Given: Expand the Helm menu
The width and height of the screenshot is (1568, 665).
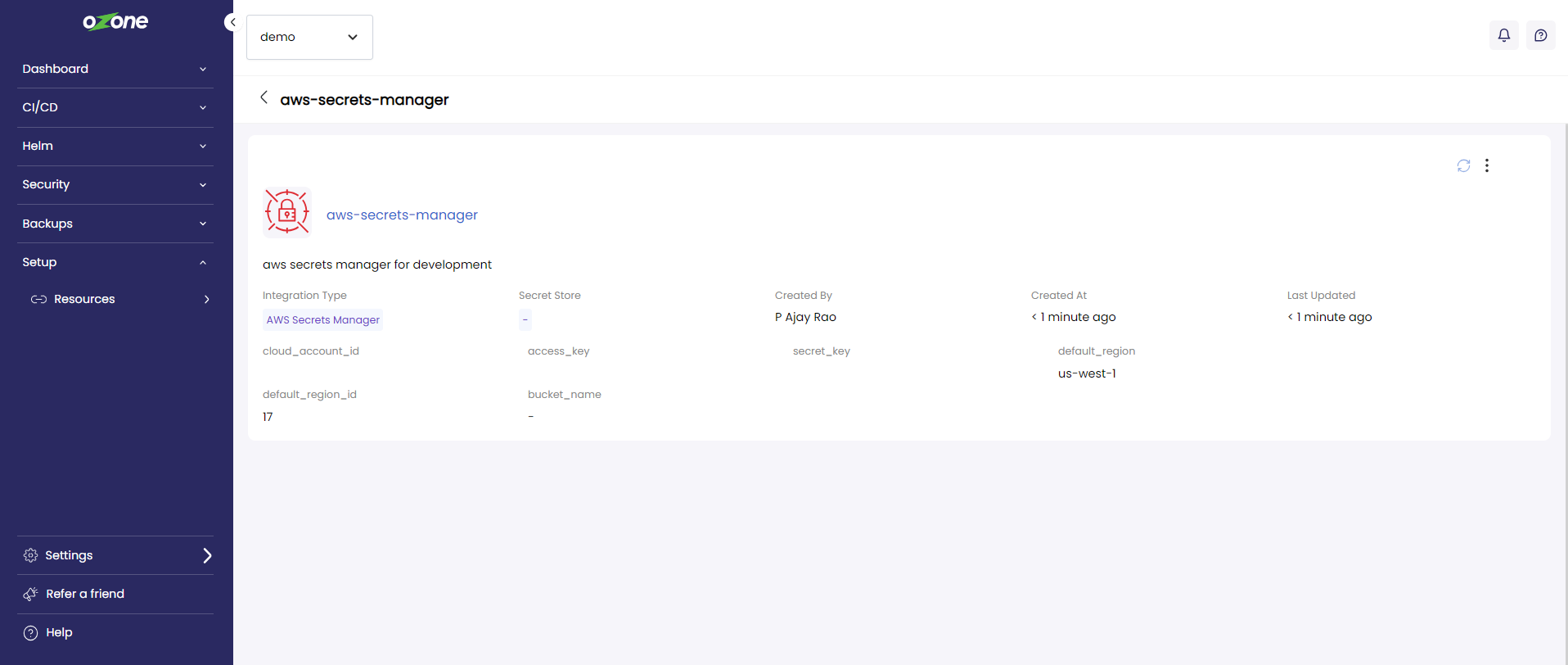Looking at the screenshot, I should click(x=115, y=146).
